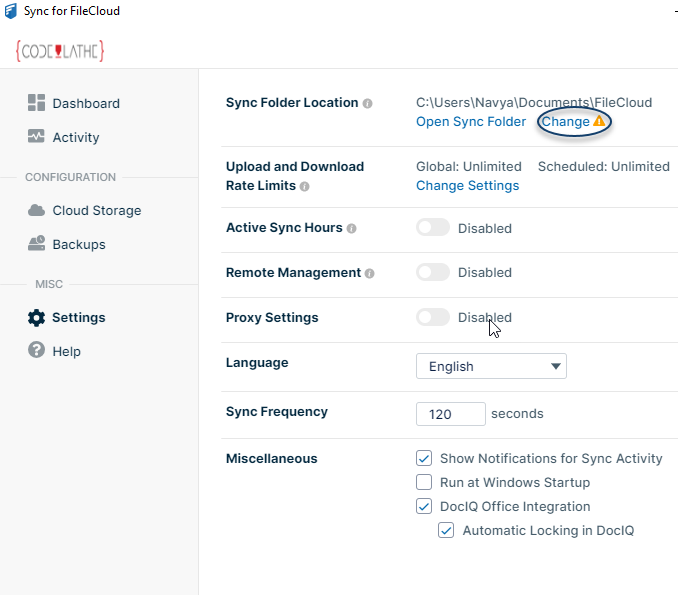Click the info icon beside Rate Limits

[x=304, y=186]
